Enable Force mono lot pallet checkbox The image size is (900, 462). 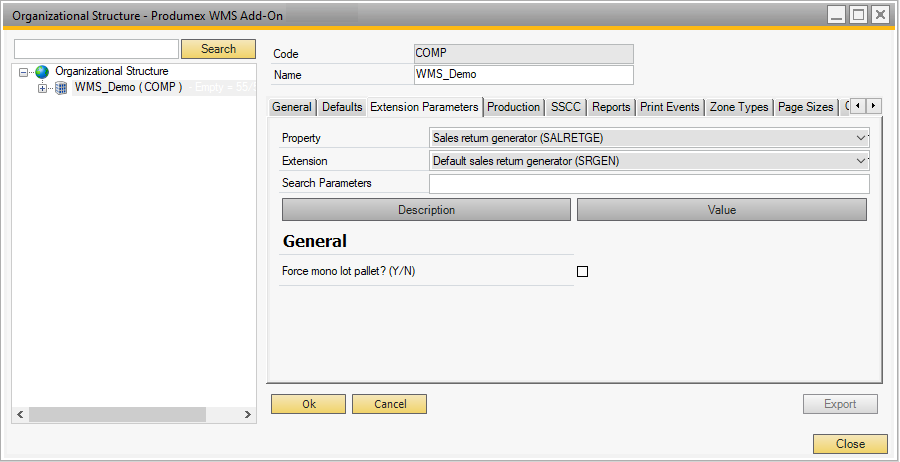point(583,271)
